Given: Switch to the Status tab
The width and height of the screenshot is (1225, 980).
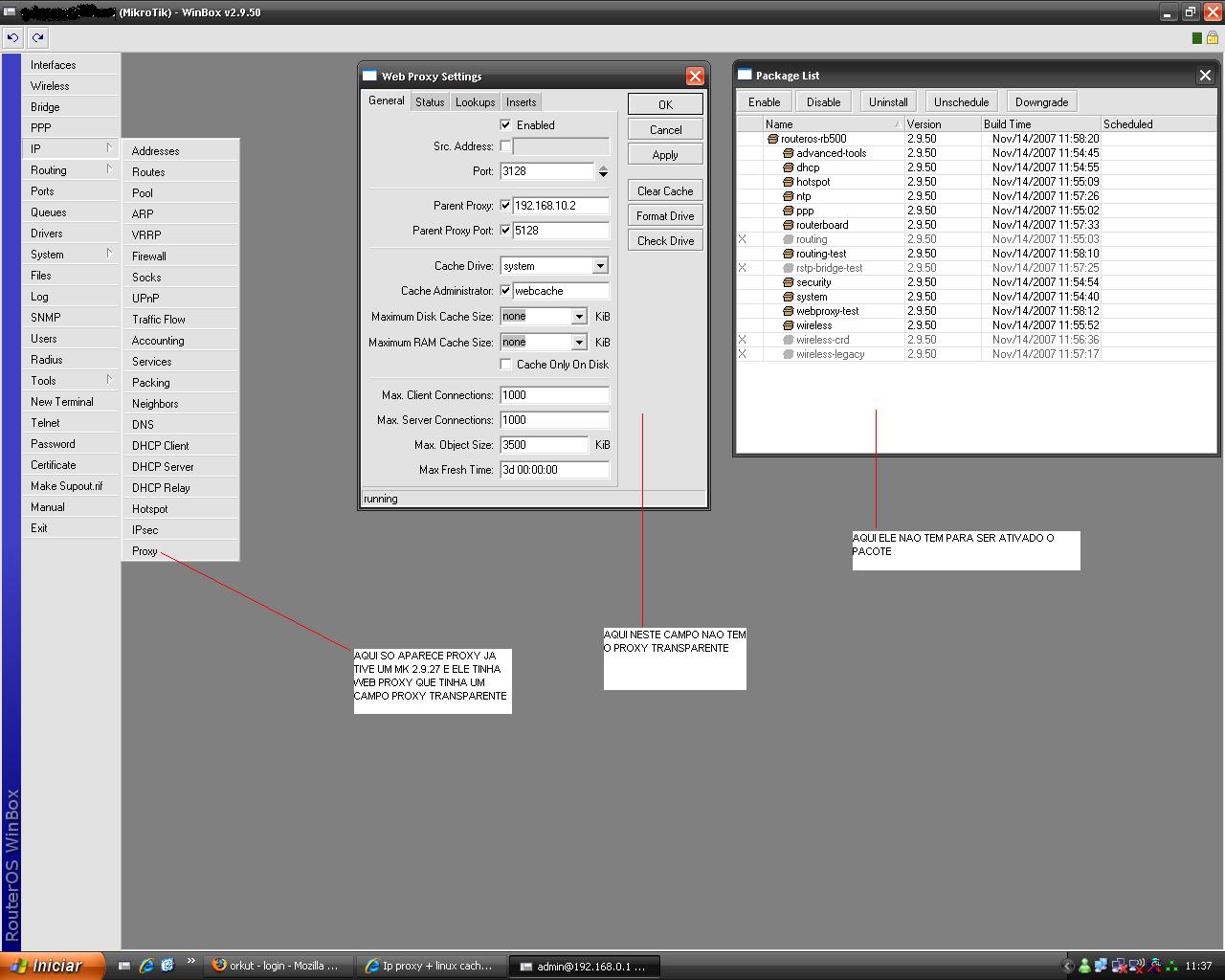Looking at the screenshot, I should 430,102.
